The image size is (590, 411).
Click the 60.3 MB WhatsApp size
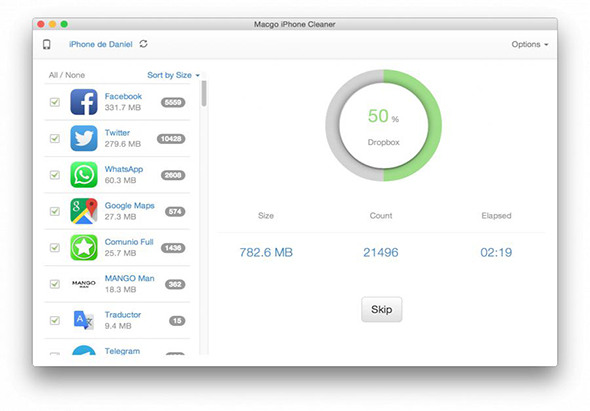(x=120, y=180)
